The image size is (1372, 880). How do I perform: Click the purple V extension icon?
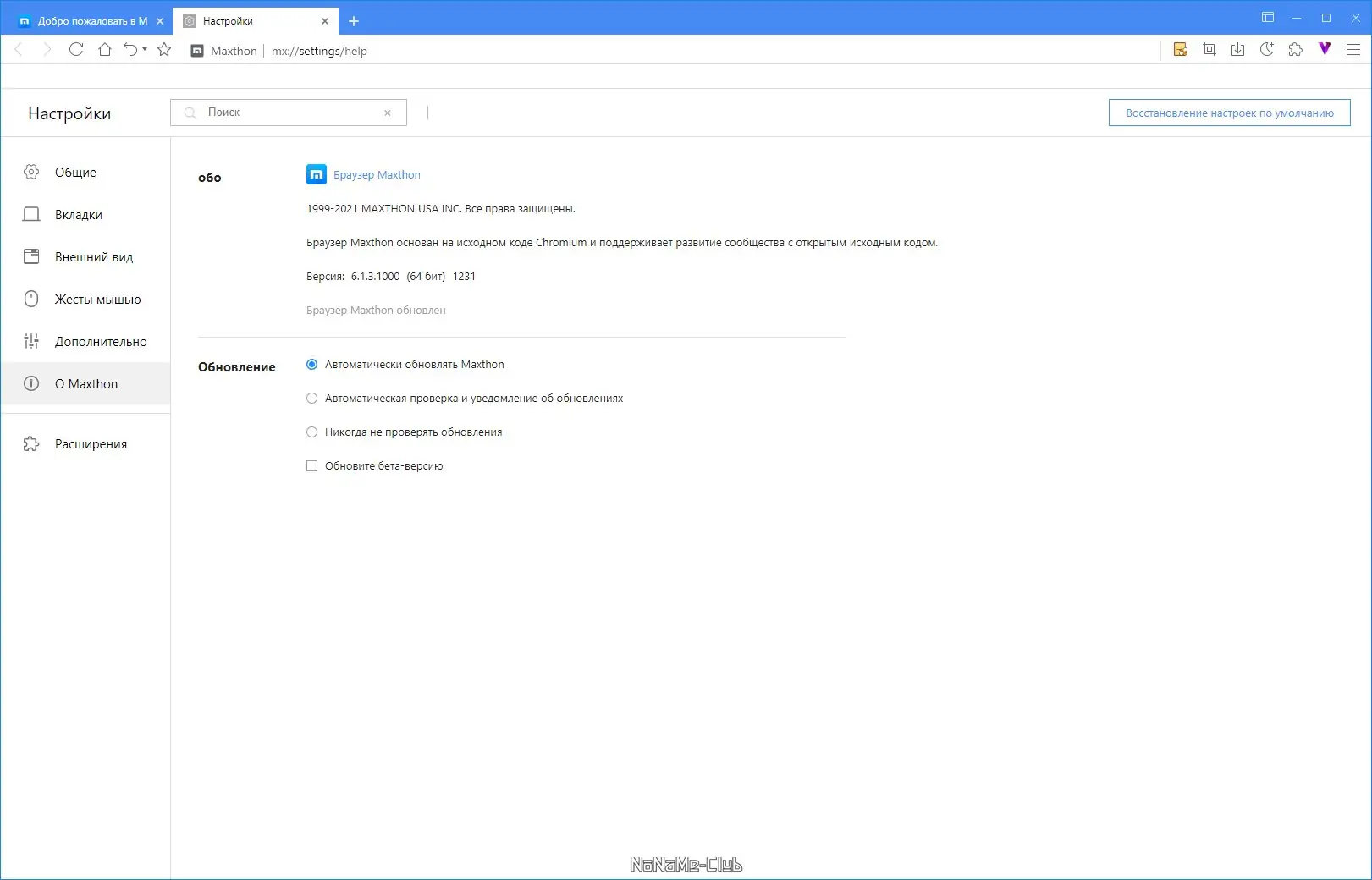coord(1325,49)
